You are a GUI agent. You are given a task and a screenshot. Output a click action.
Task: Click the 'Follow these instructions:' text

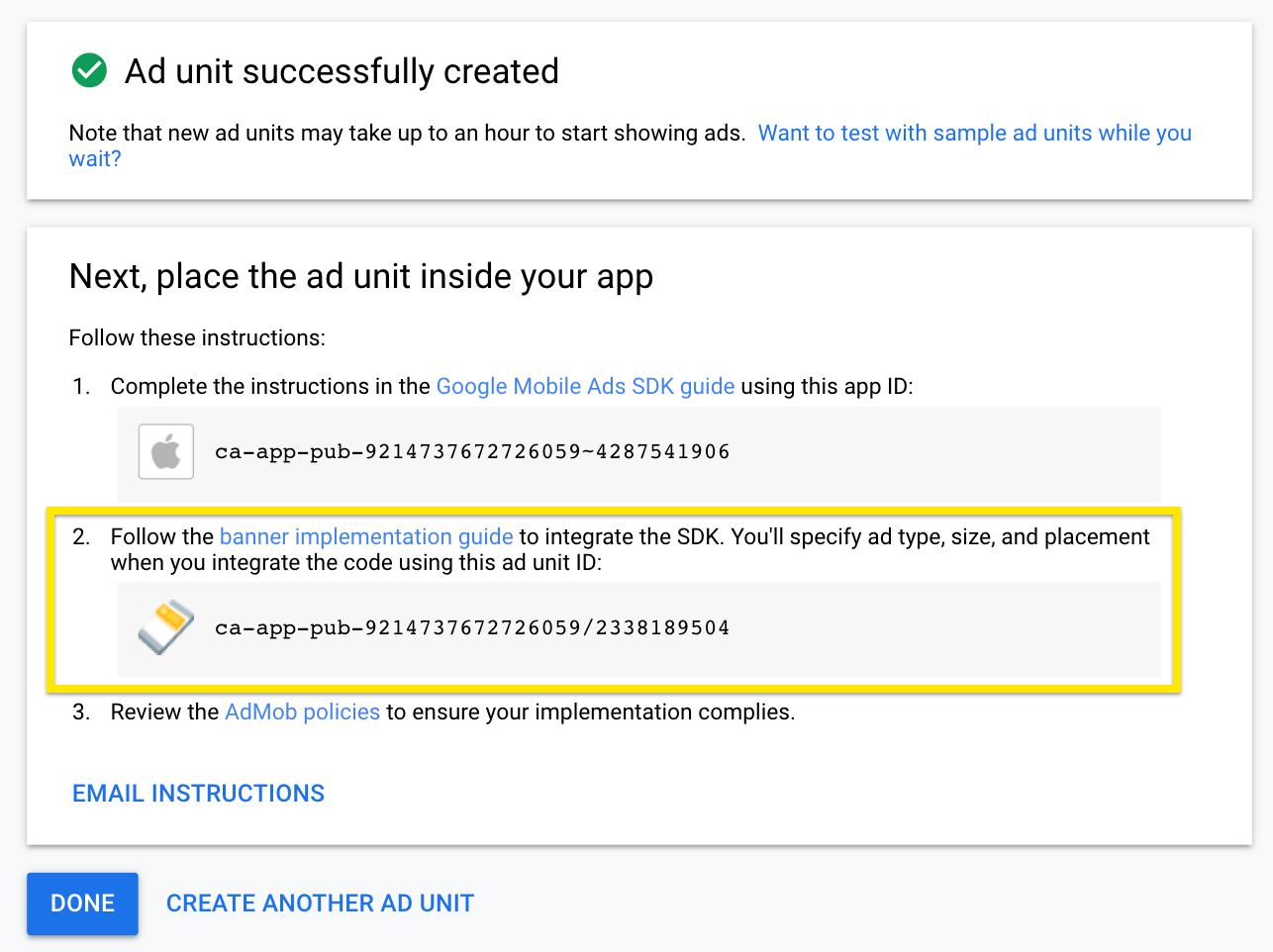point(197,337)
